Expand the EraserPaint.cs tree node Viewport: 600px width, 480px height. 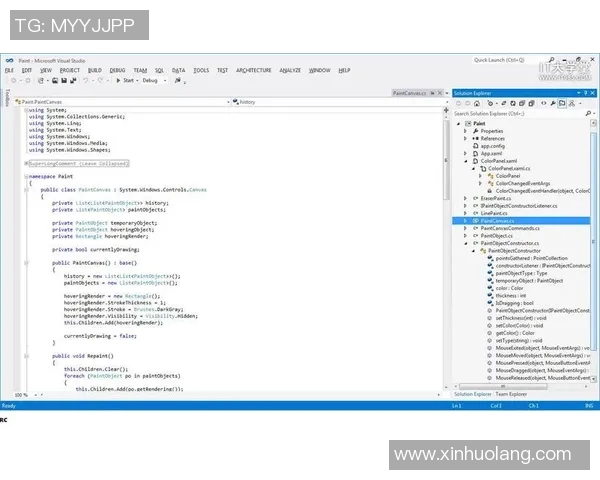pos(465,198)
